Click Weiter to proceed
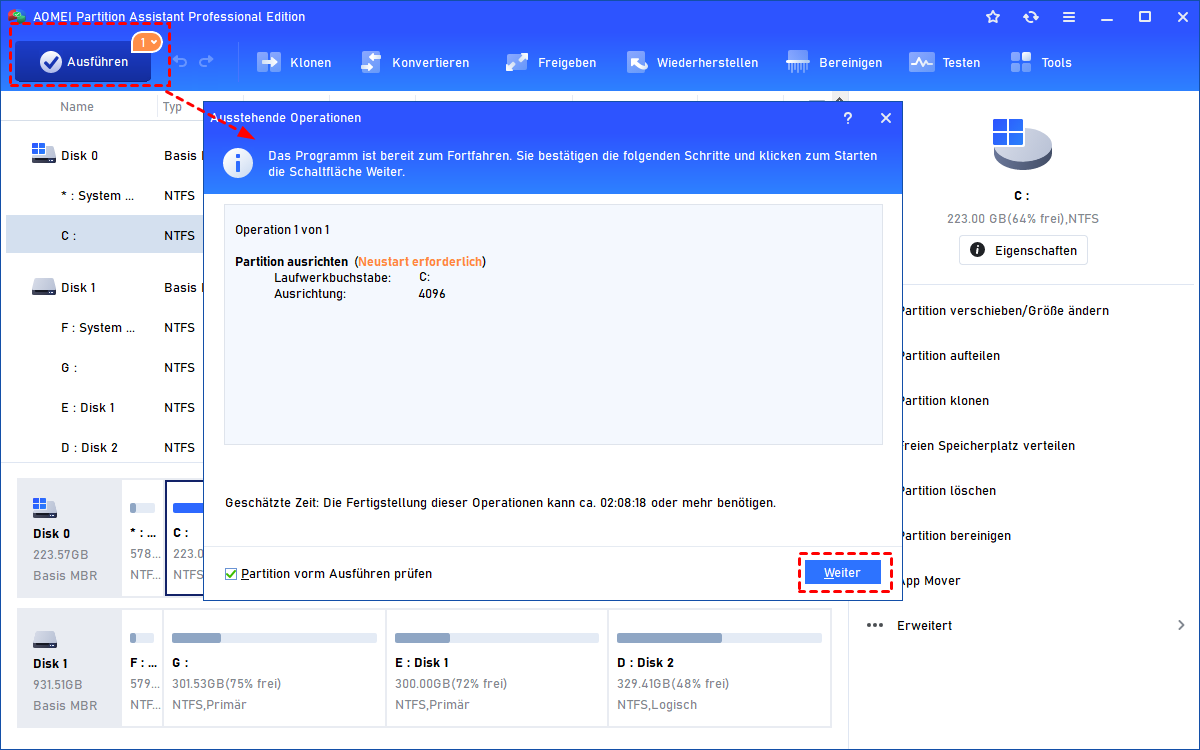The height and width of the screenshot is (750, 1200). [843, 573]
